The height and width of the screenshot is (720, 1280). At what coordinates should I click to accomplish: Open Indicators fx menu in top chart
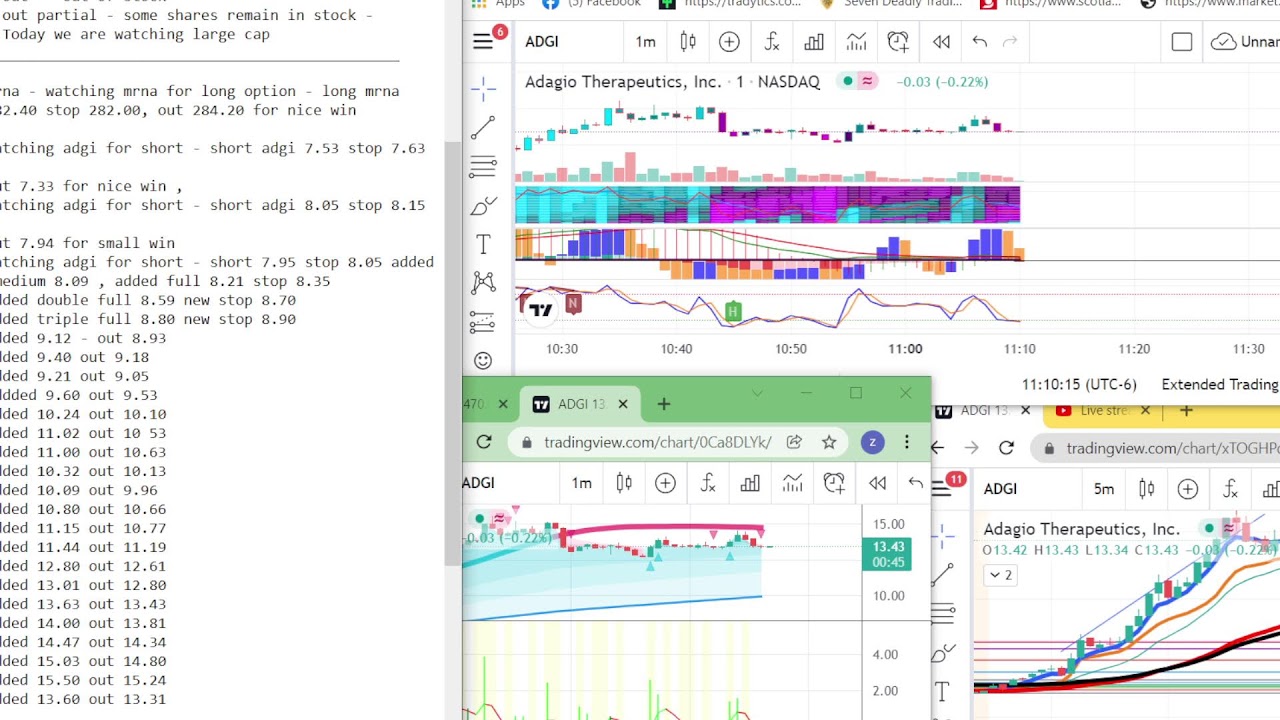point(771,41)
